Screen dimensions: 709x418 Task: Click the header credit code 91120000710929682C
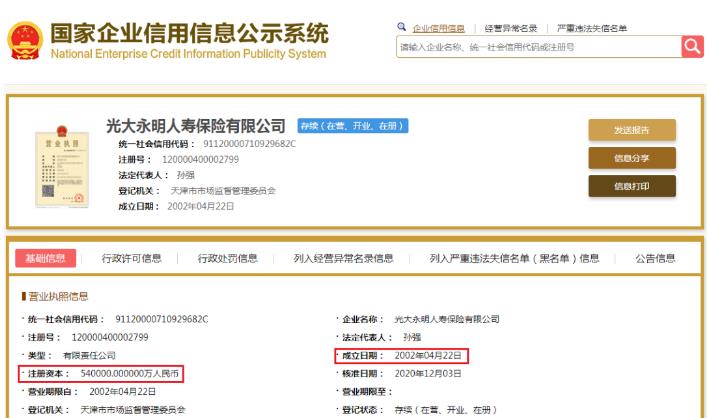(249, 144)
